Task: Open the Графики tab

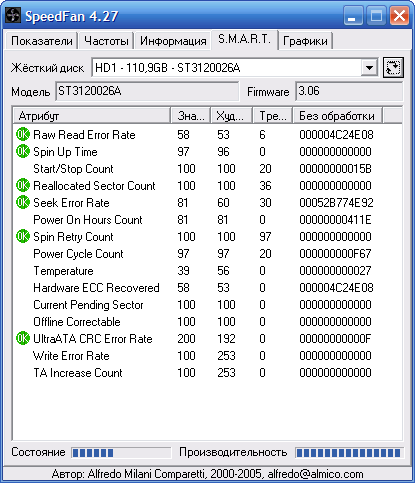Action: [x=305, y=41]
